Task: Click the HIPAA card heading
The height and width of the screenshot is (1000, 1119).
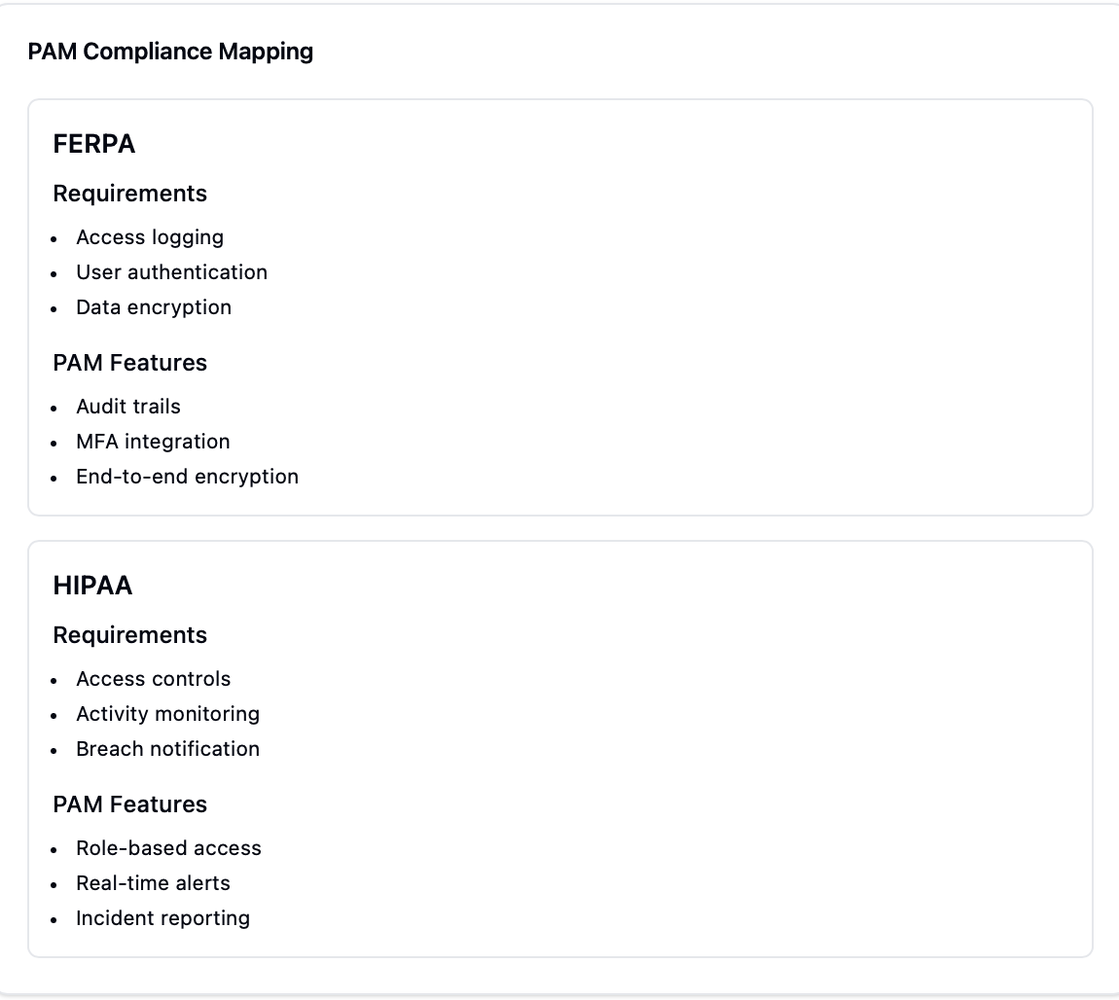Action: click(x=93, y=586)
